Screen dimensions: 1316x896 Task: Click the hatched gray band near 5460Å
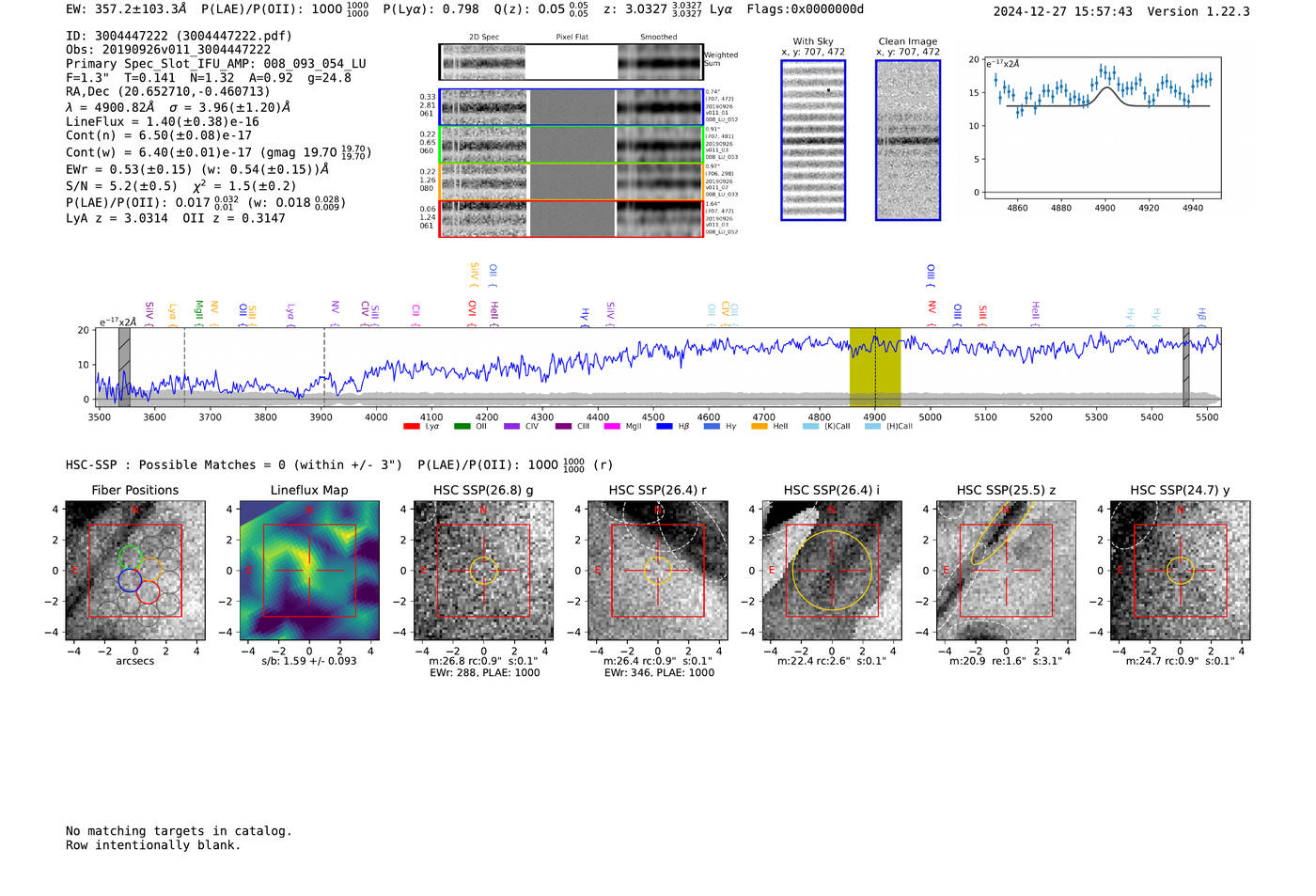pos(1186,368)
